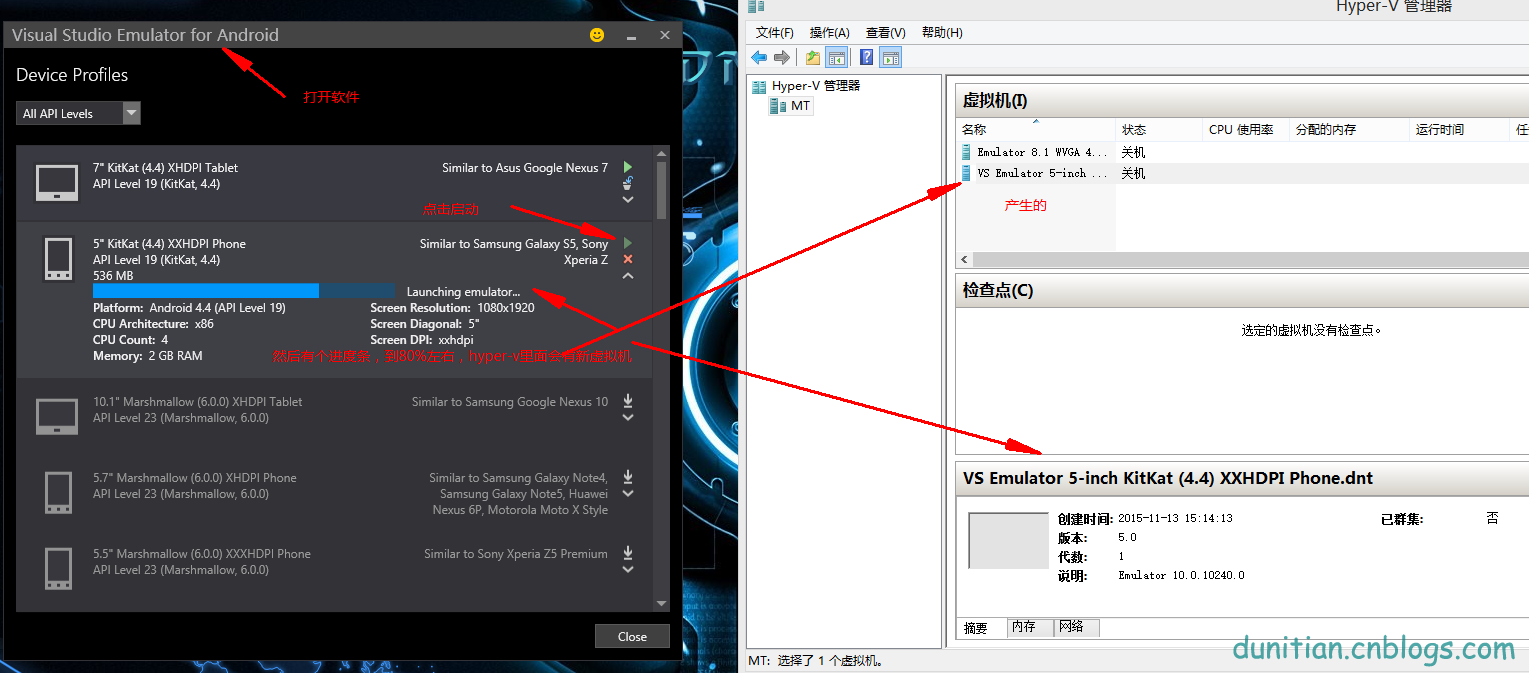
Task: Open the All API Levels dropdown
Action: [x=78, y=114]
